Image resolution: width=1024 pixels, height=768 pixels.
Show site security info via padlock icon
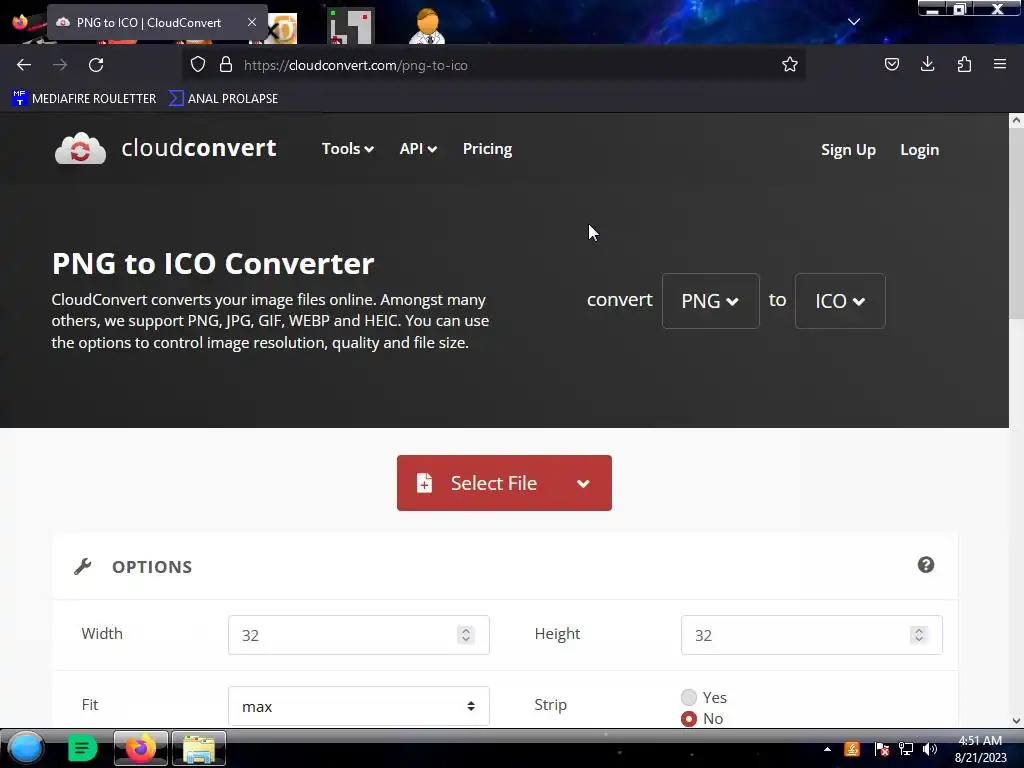coord(226,65)
